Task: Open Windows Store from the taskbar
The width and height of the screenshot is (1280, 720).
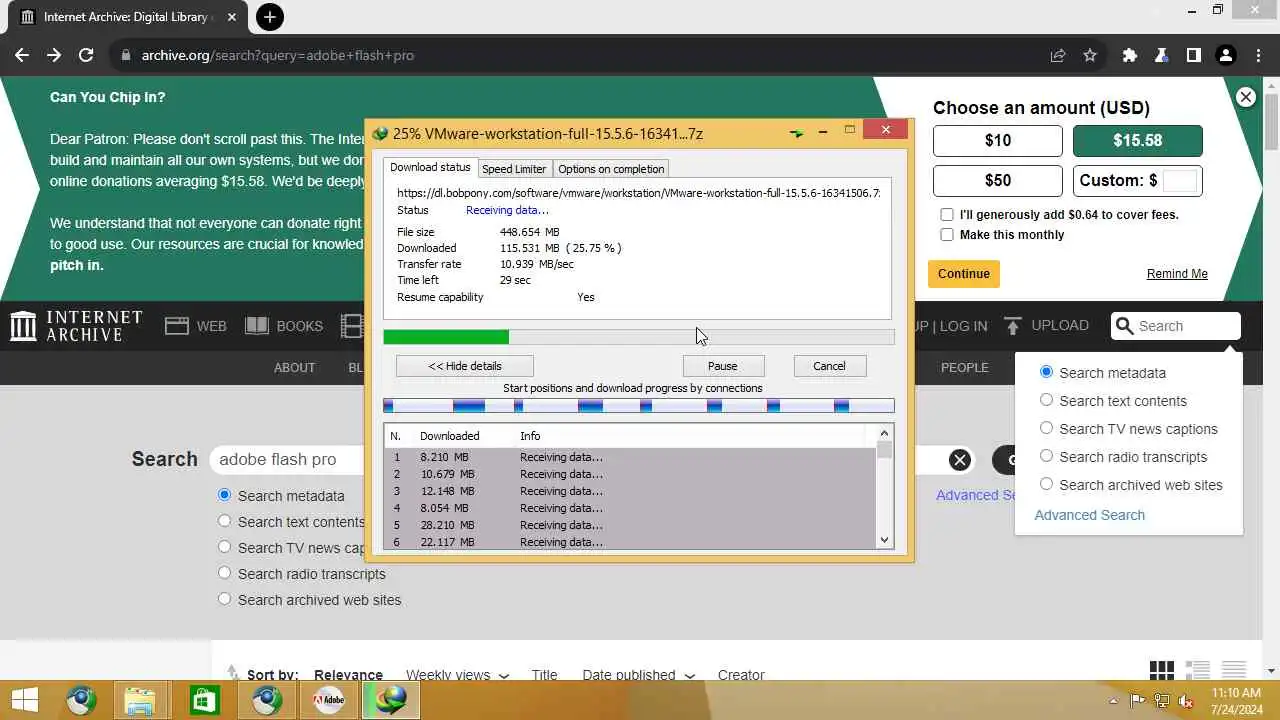Action: 203,700
